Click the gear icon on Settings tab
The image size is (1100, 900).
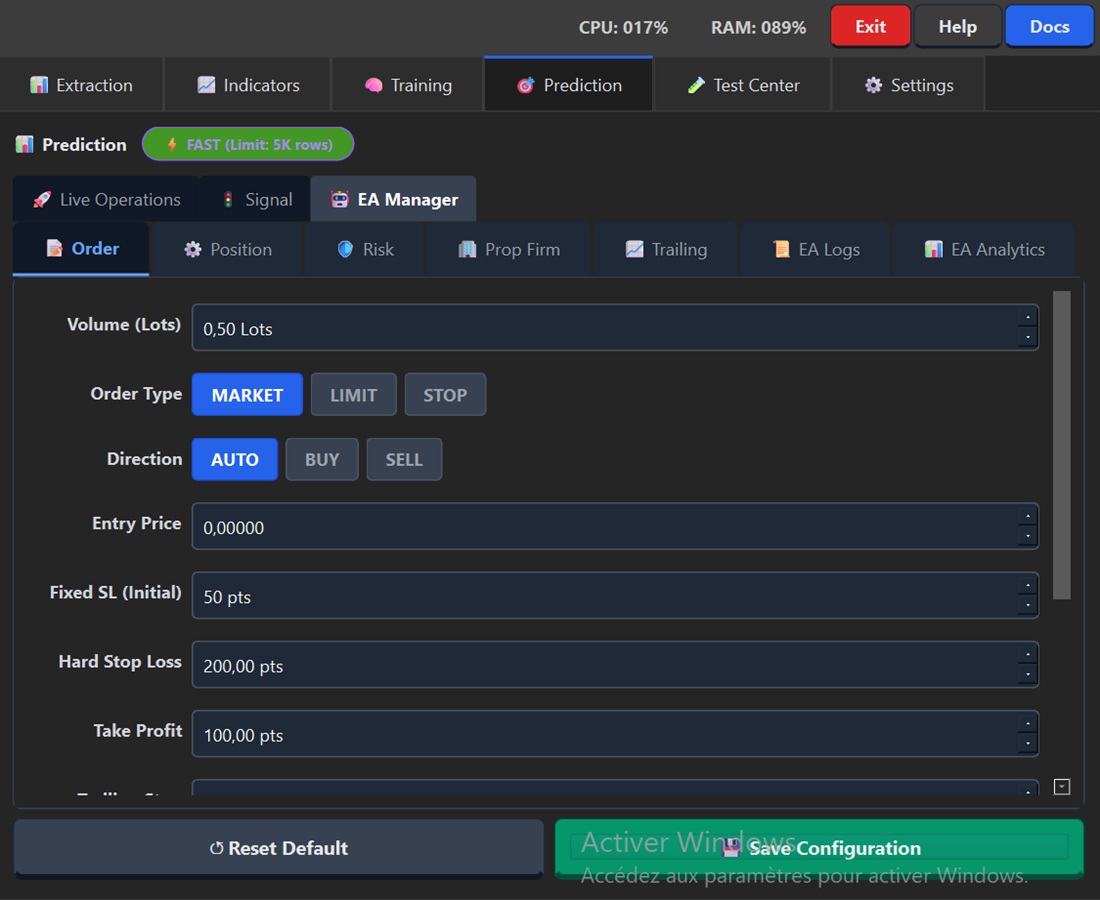pyautogui.click(x=873, y=85)
